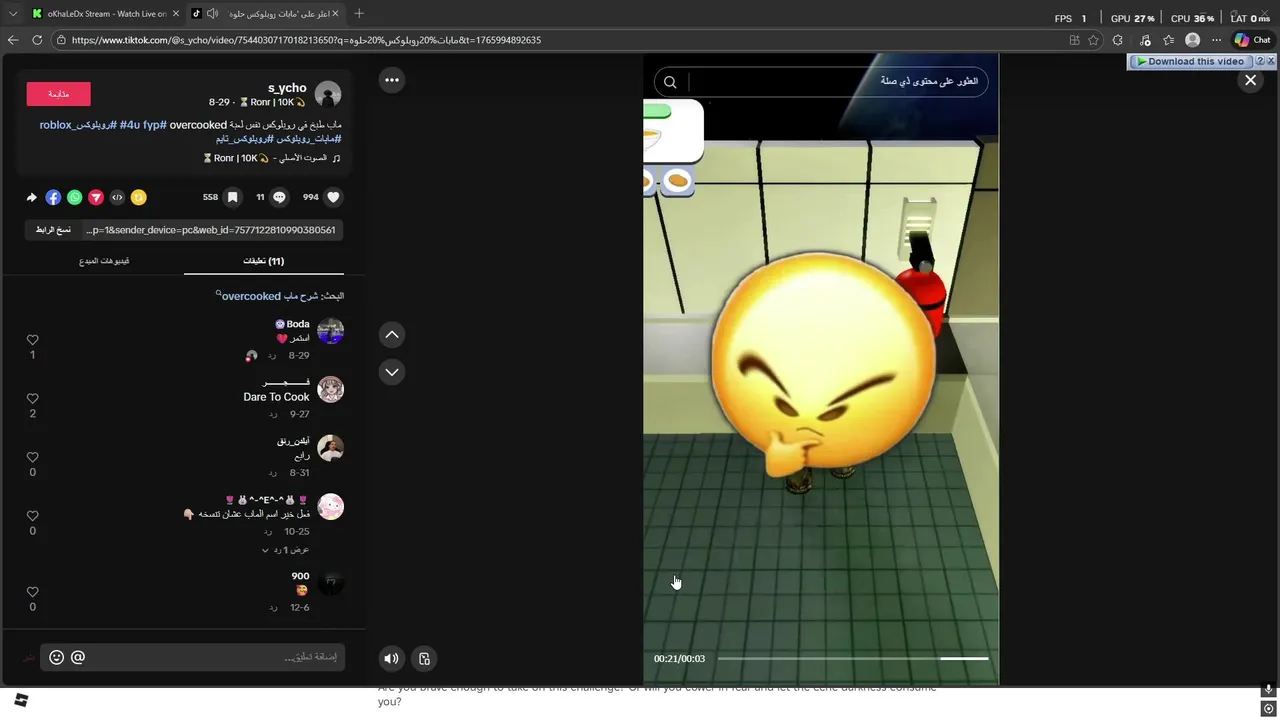The width and height of the screenshot is (1280, 720).
Task: Open more share options arrow
Action: tap(31, 198)
